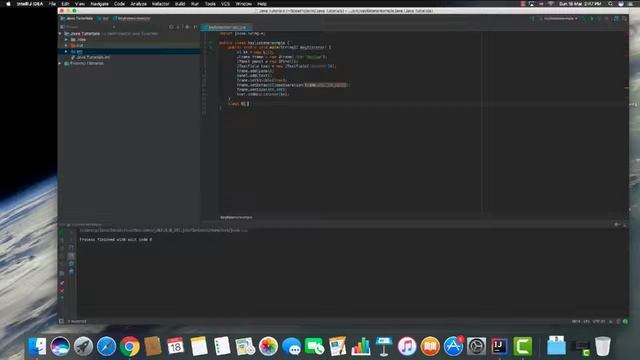Viewport: 640px width, 360px height.
Task: Open Project Structure icon in toolbar
Action: pos(616,18)
